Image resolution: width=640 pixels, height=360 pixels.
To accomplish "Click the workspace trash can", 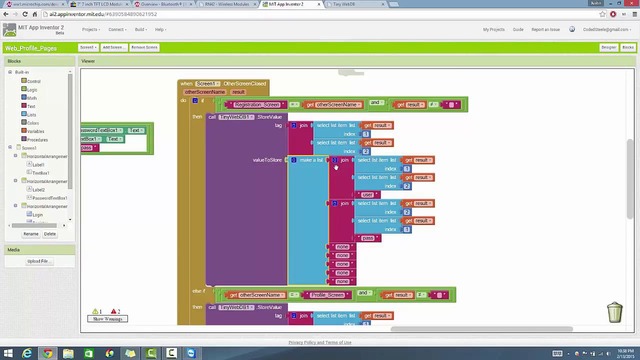I will tap(614, 312).
